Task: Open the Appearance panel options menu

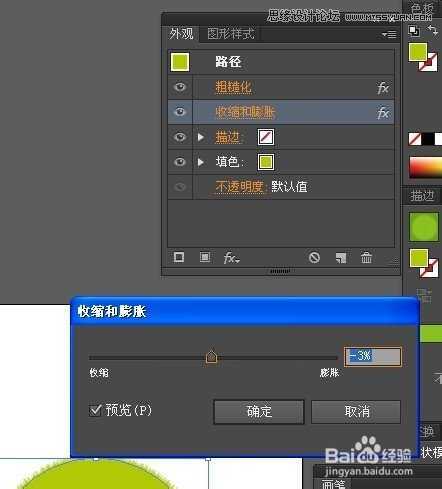Action: pyautogui.click(x=389, y=34)
